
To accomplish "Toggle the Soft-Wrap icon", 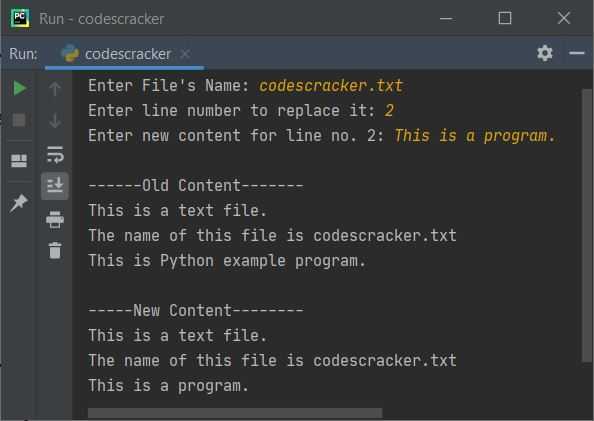I will 55,154.
